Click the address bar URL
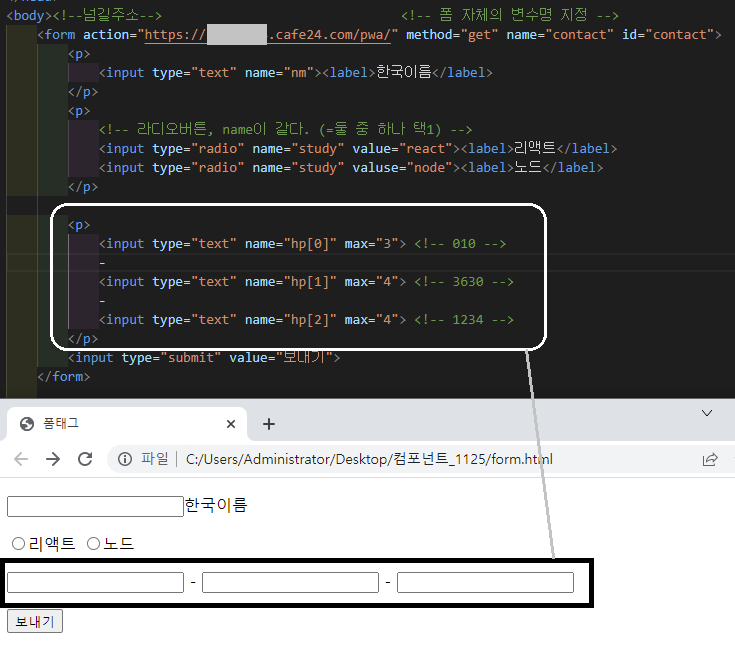 click(369, 459)
